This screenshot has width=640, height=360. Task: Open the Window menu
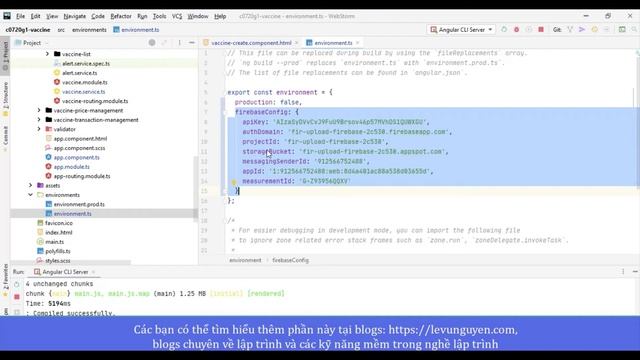coord(198,16)
